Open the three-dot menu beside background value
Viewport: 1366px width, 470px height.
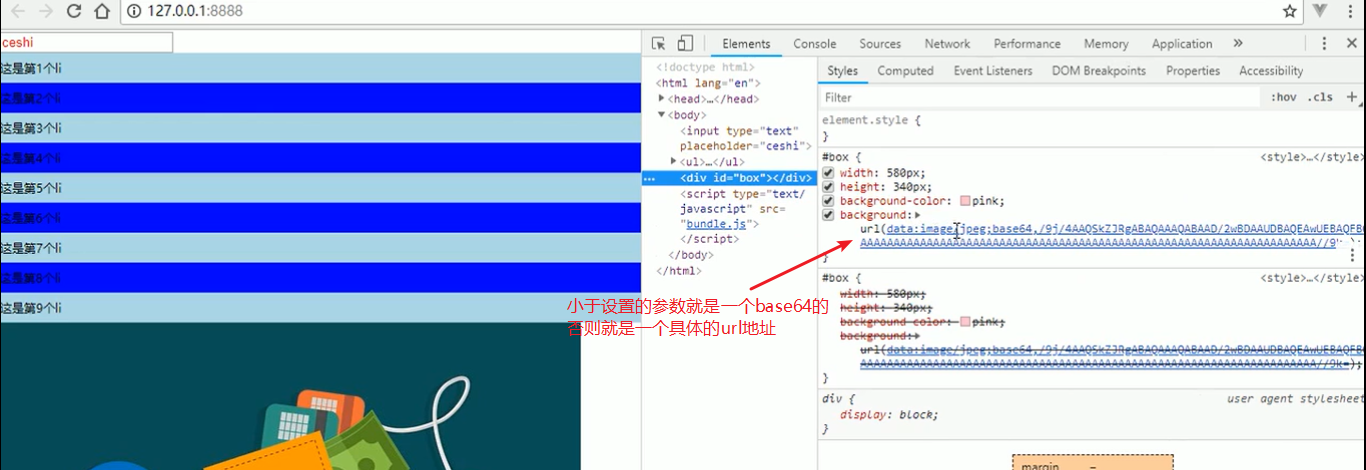pyautogui.click(x=1353, y=255)
